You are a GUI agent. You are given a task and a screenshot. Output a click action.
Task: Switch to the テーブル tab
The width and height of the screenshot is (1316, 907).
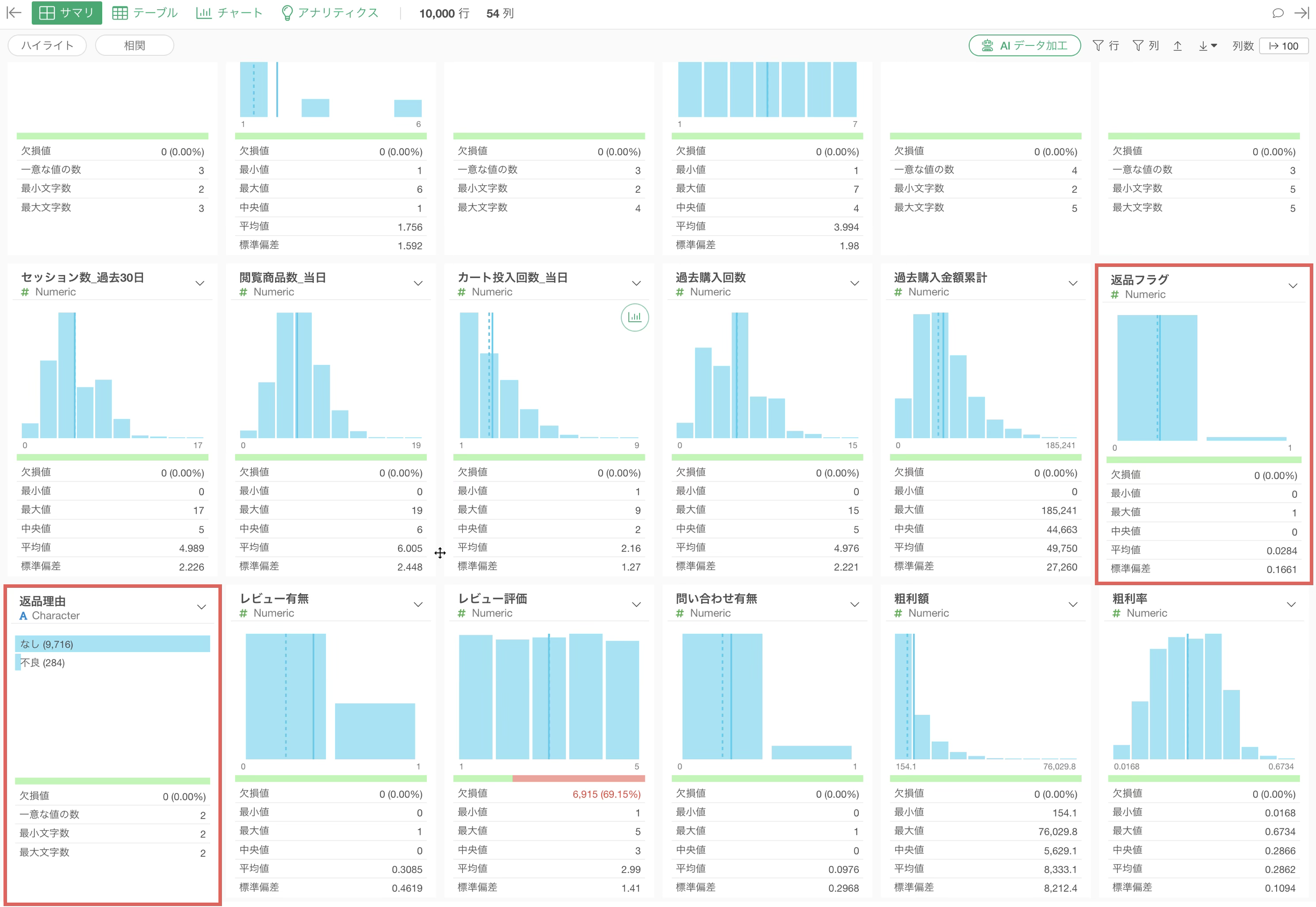(x=145, y=12)
